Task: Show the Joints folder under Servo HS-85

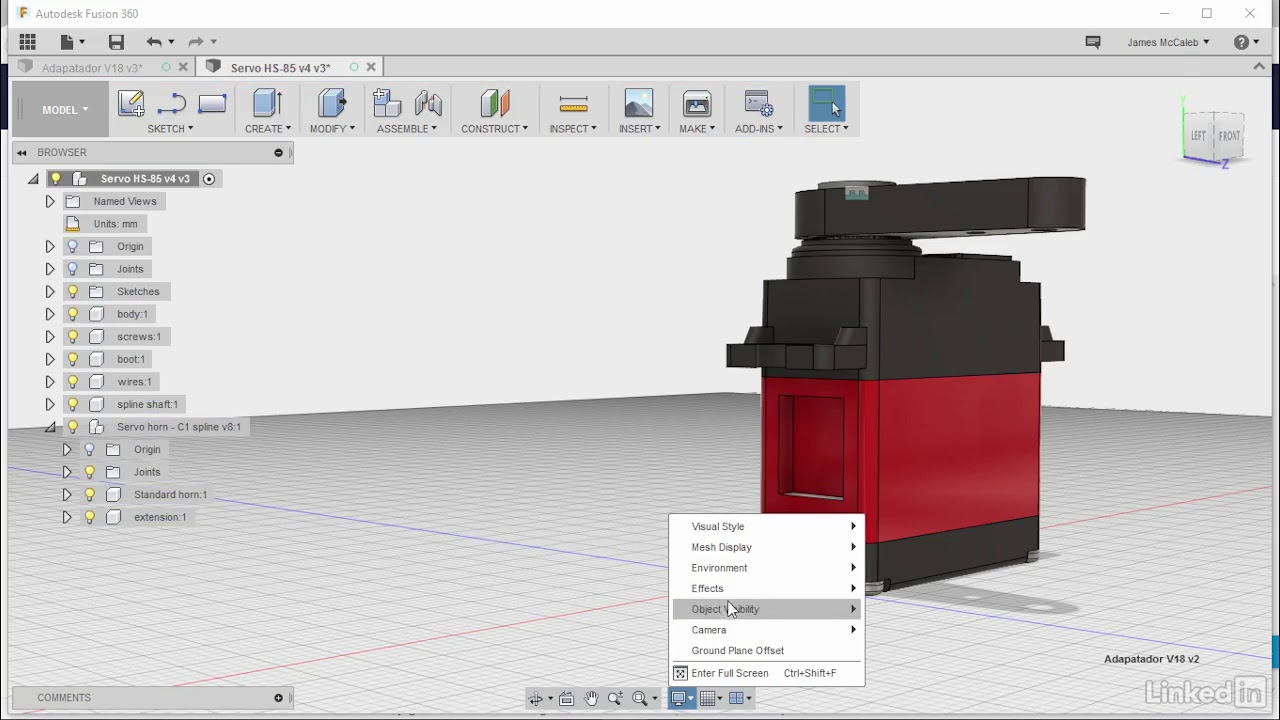Action: [x=73, y=269]
